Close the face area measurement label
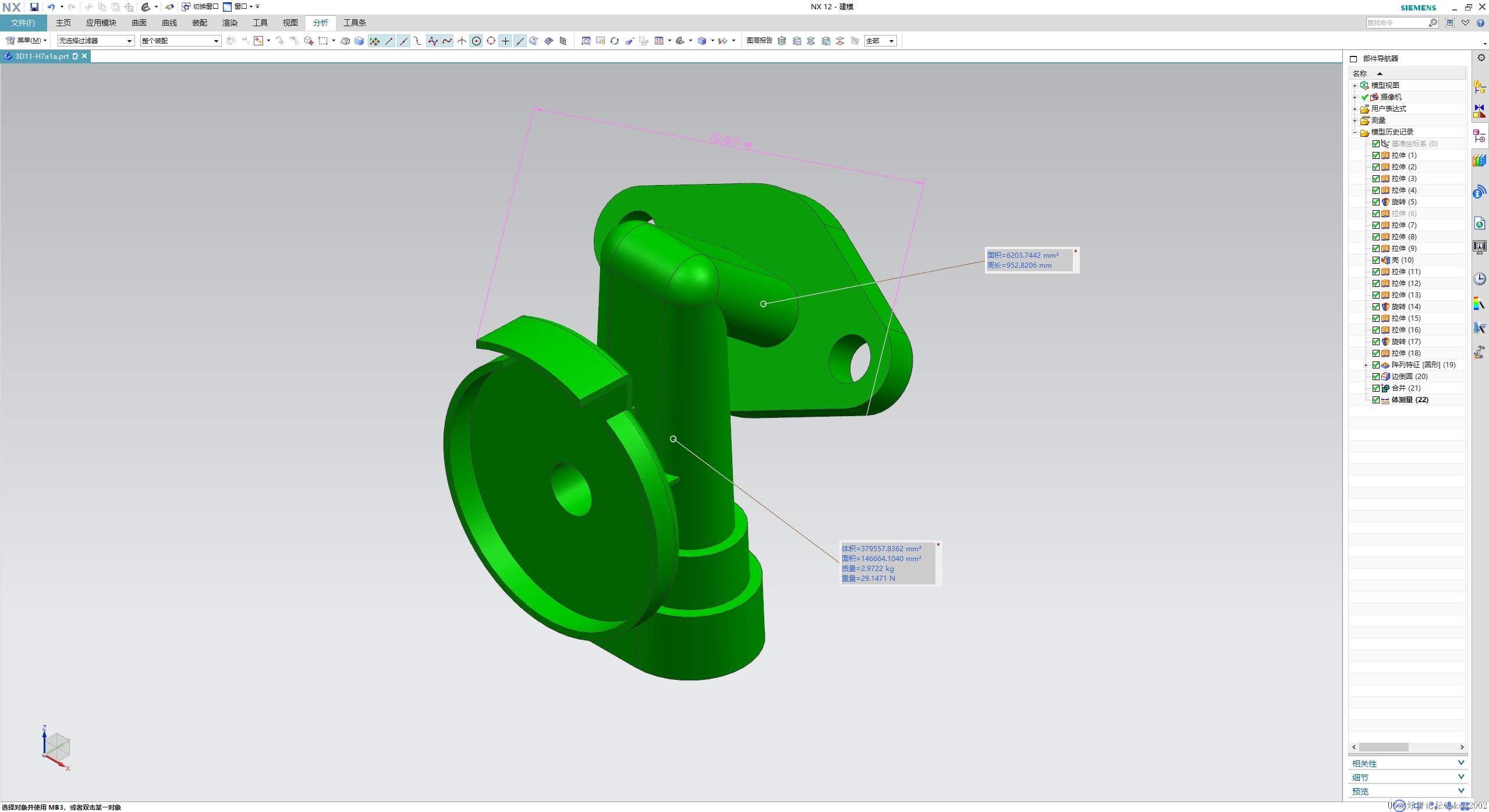This screenshot has width=1489, height=812. coord(1076,251)
